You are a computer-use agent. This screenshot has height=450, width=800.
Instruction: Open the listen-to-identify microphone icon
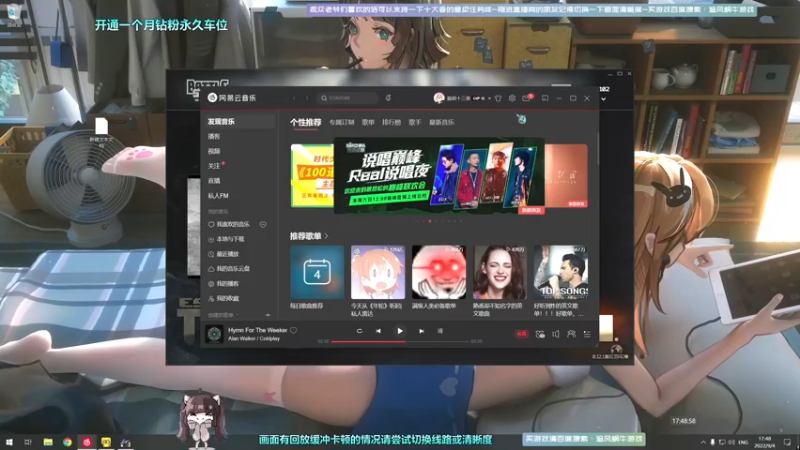388,98
